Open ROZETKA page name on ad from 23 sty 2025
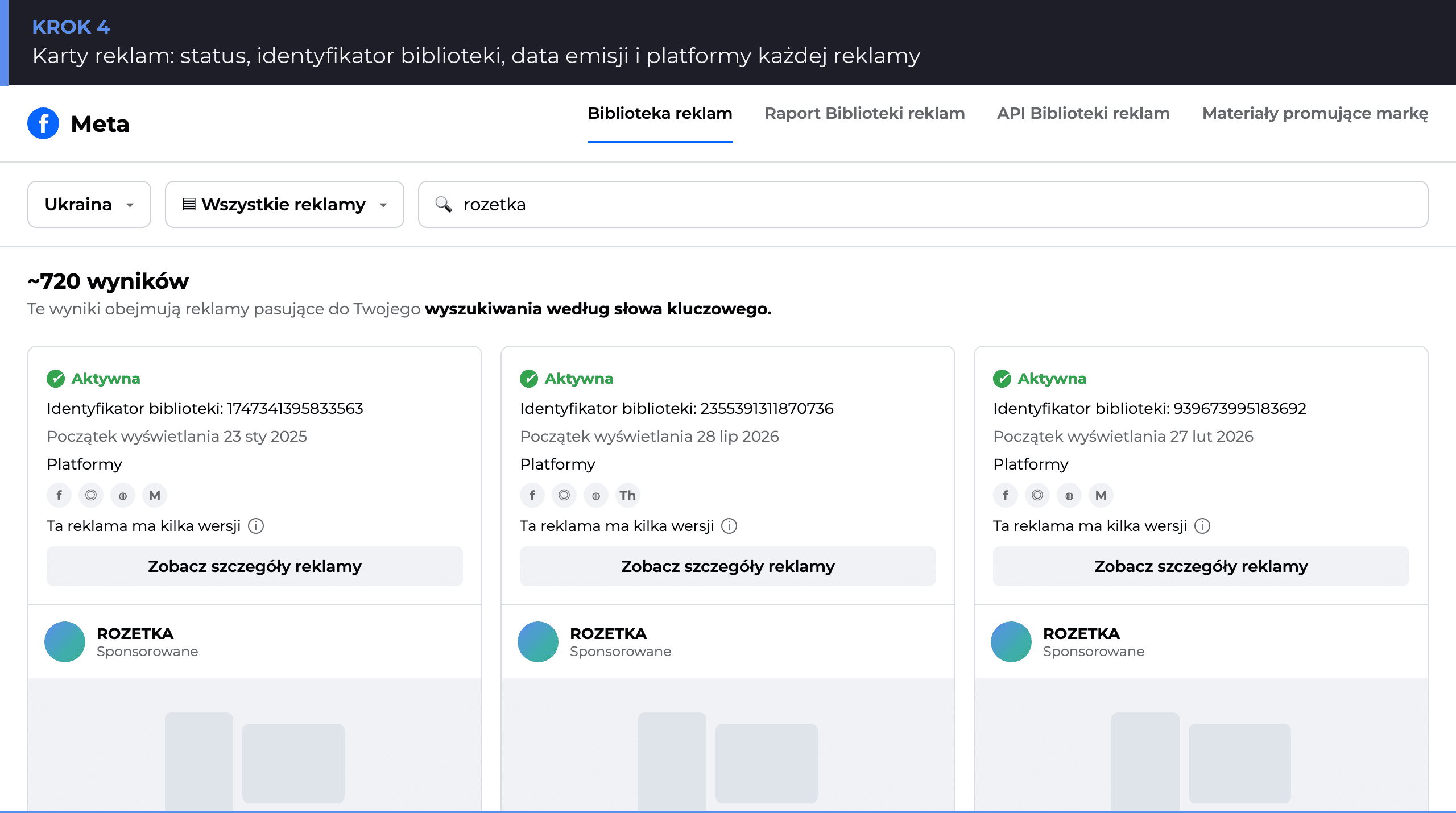Image resolution: width=1456 pixels, height=813 pixels. 135,633
